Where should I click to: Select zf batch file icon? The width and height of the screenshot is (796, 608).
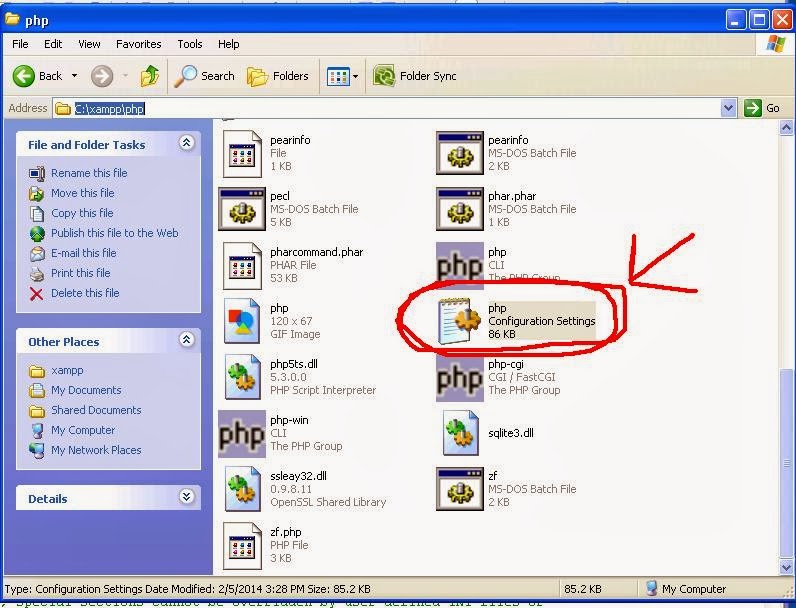pos(460,489)
